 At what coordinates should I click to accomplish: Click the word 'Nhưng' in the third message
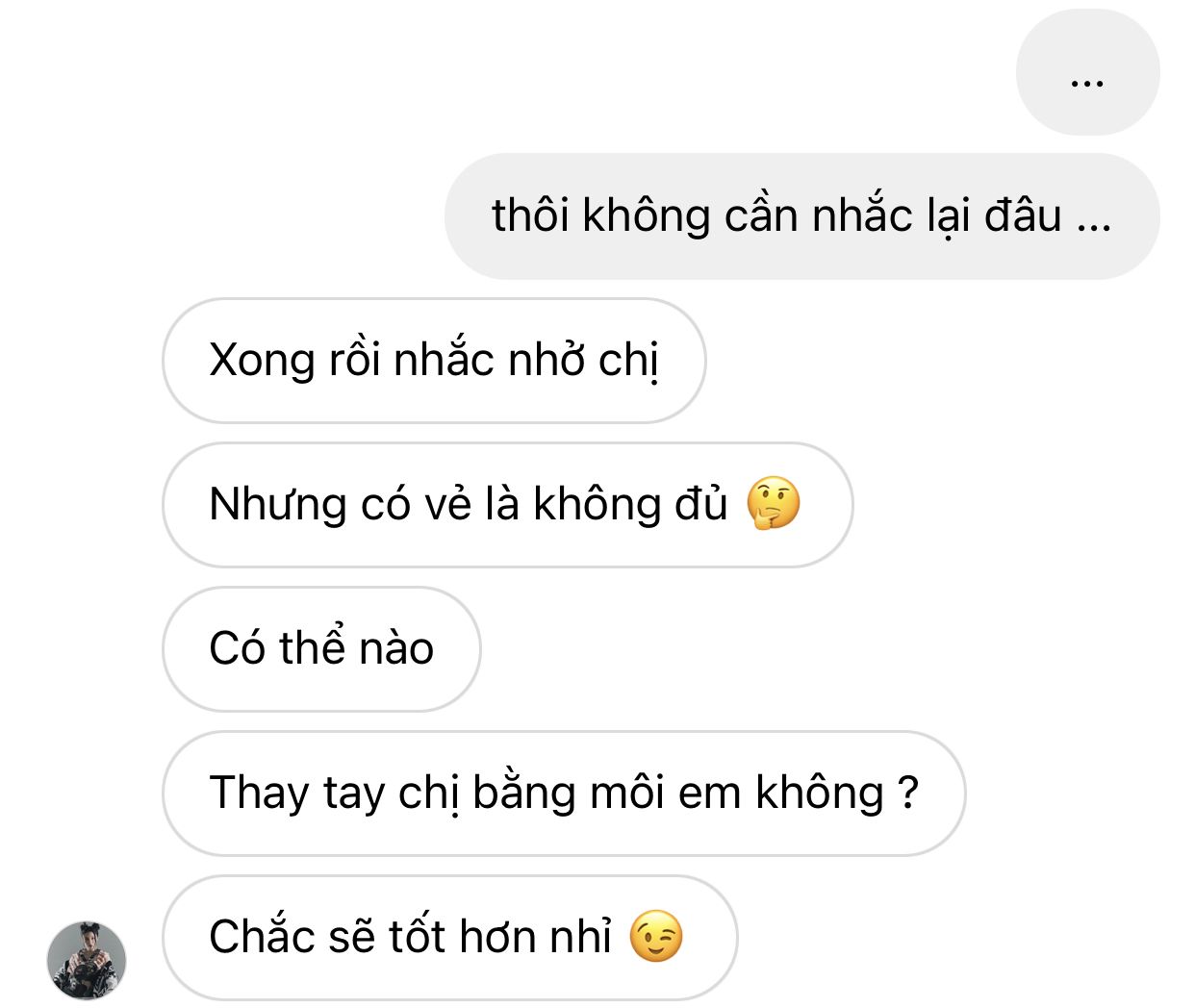pyautogui.click(x=278, y=506)
